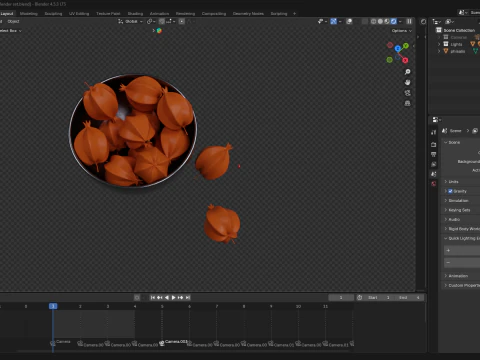
Task: Select rendered viewport shading mode
Action: pyautogui.click(x=393, y=21)
